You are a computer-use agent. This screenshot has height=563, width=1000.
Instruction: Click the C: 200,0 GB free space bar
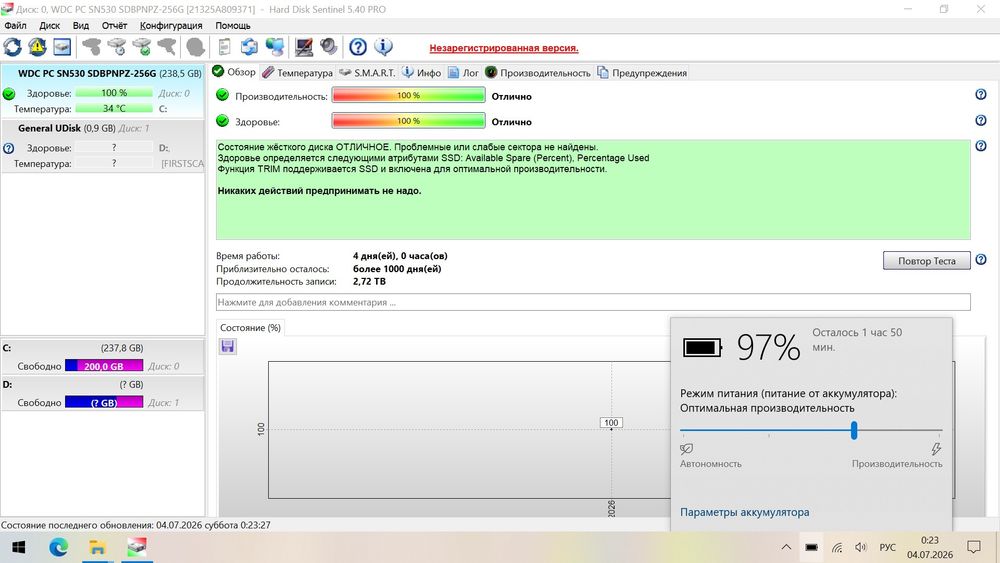tap(104, 366)
